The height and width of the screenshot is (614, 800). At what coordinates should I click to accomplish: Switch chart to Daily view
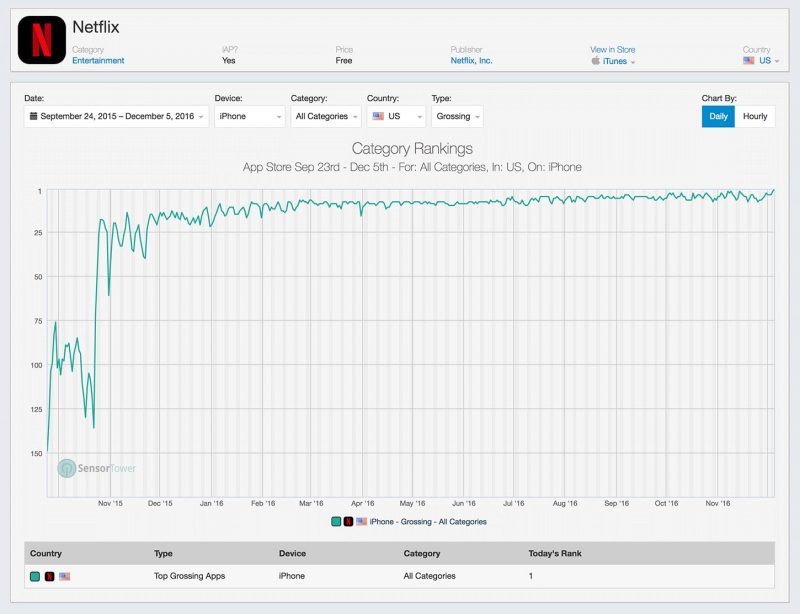[x=718, y=116]
